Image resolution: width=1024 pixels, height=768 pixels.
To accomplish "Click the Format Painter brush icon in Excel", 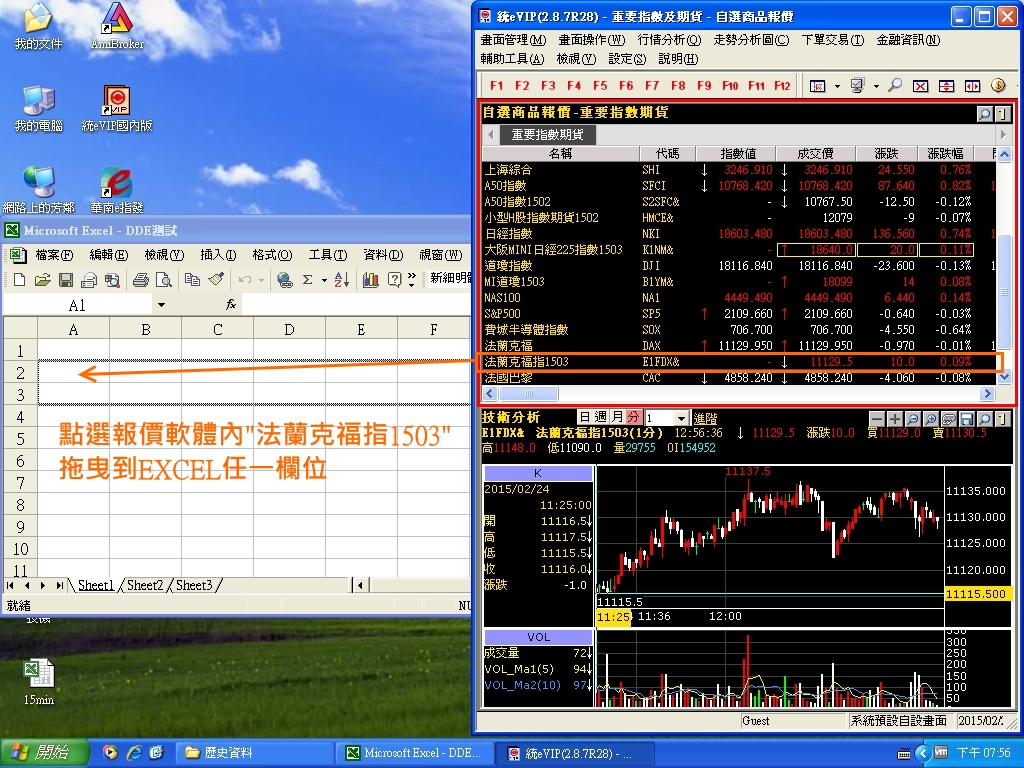I will (216, 280).
